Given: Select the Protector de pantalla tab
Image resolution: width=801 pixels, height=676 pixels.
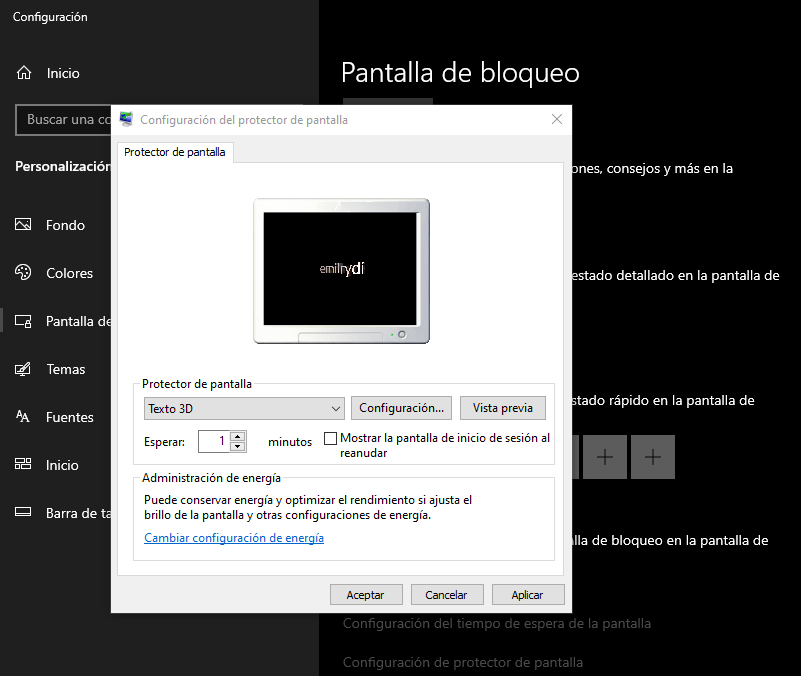Looking at the screenshot, I should tap(175, 152).
